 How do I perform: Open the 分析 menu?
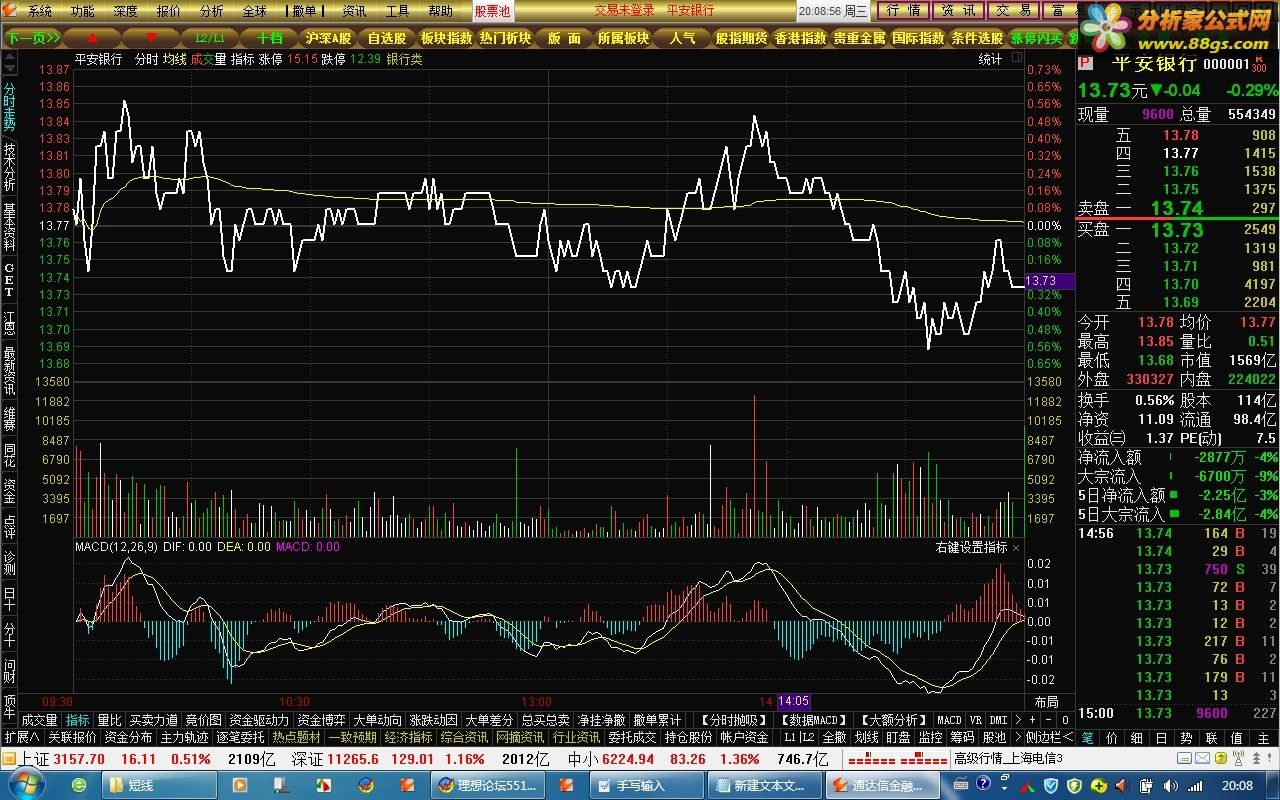click(x=212, y=11)
